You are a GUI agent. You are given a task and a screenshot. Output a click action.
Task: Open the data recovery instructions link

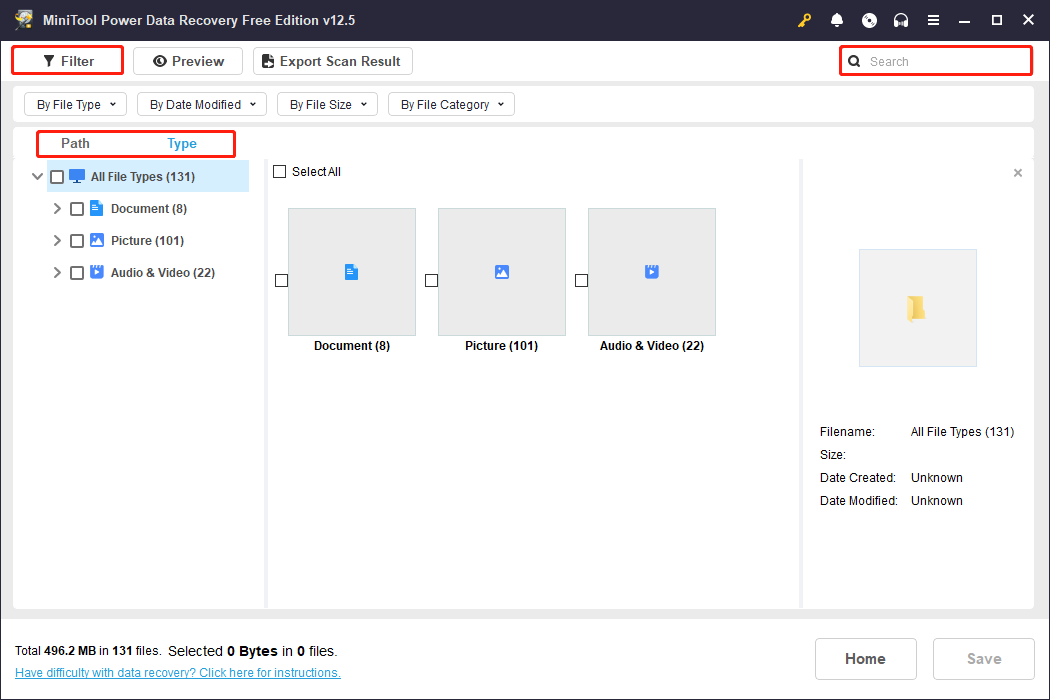pos(178,672)
